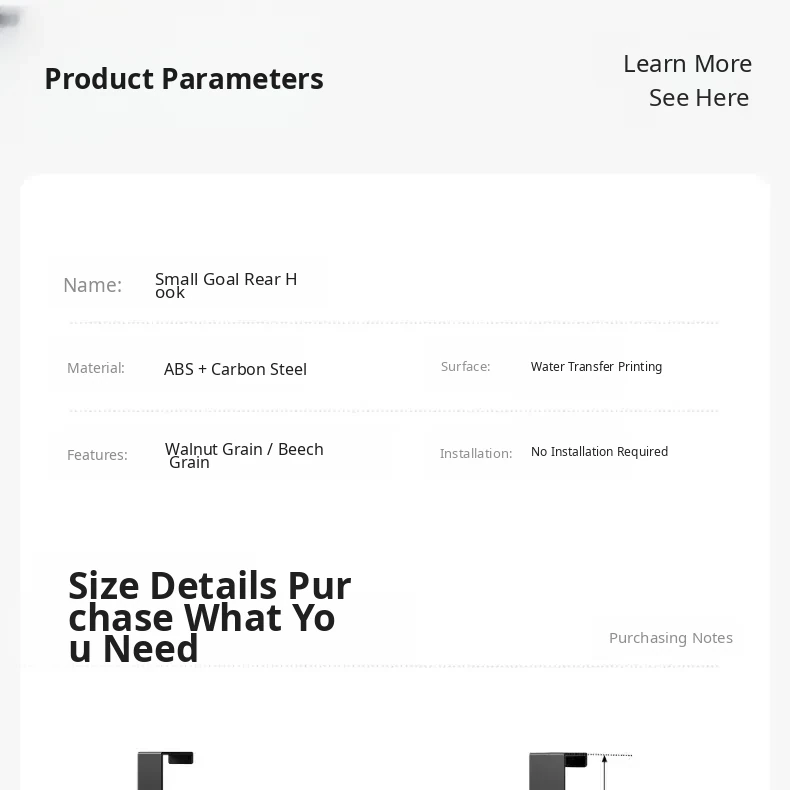
Task: Click the dotted divider below the Name row
Action: 394,323
